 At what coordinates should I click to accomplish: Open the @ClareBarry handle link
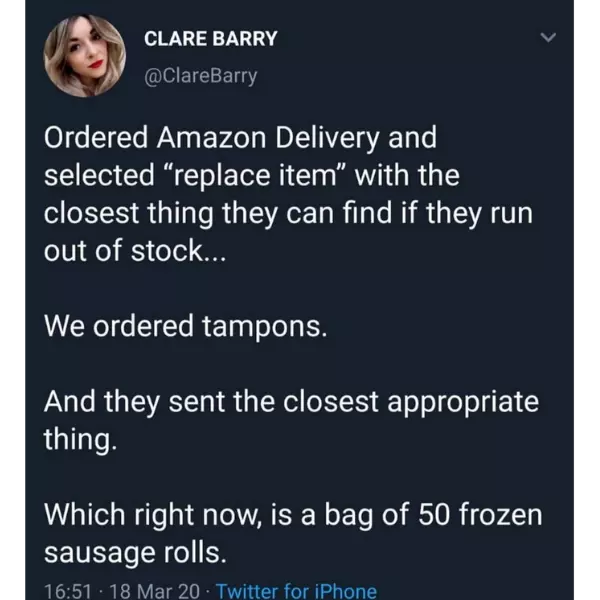[x=201, y=75]
